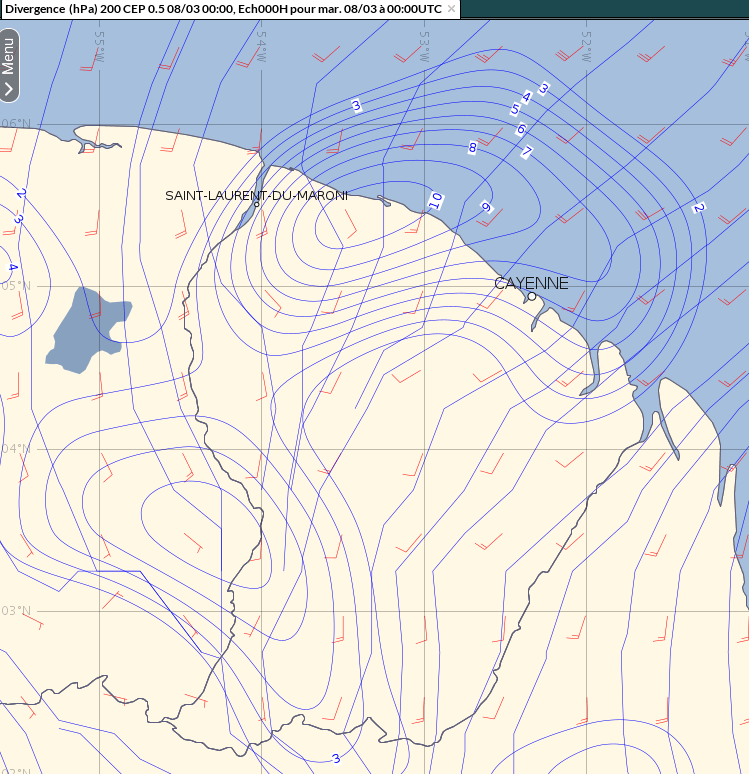Click the Cayenne city marker circle
This screenshot has width=749, height=774.
click(532, 296)
